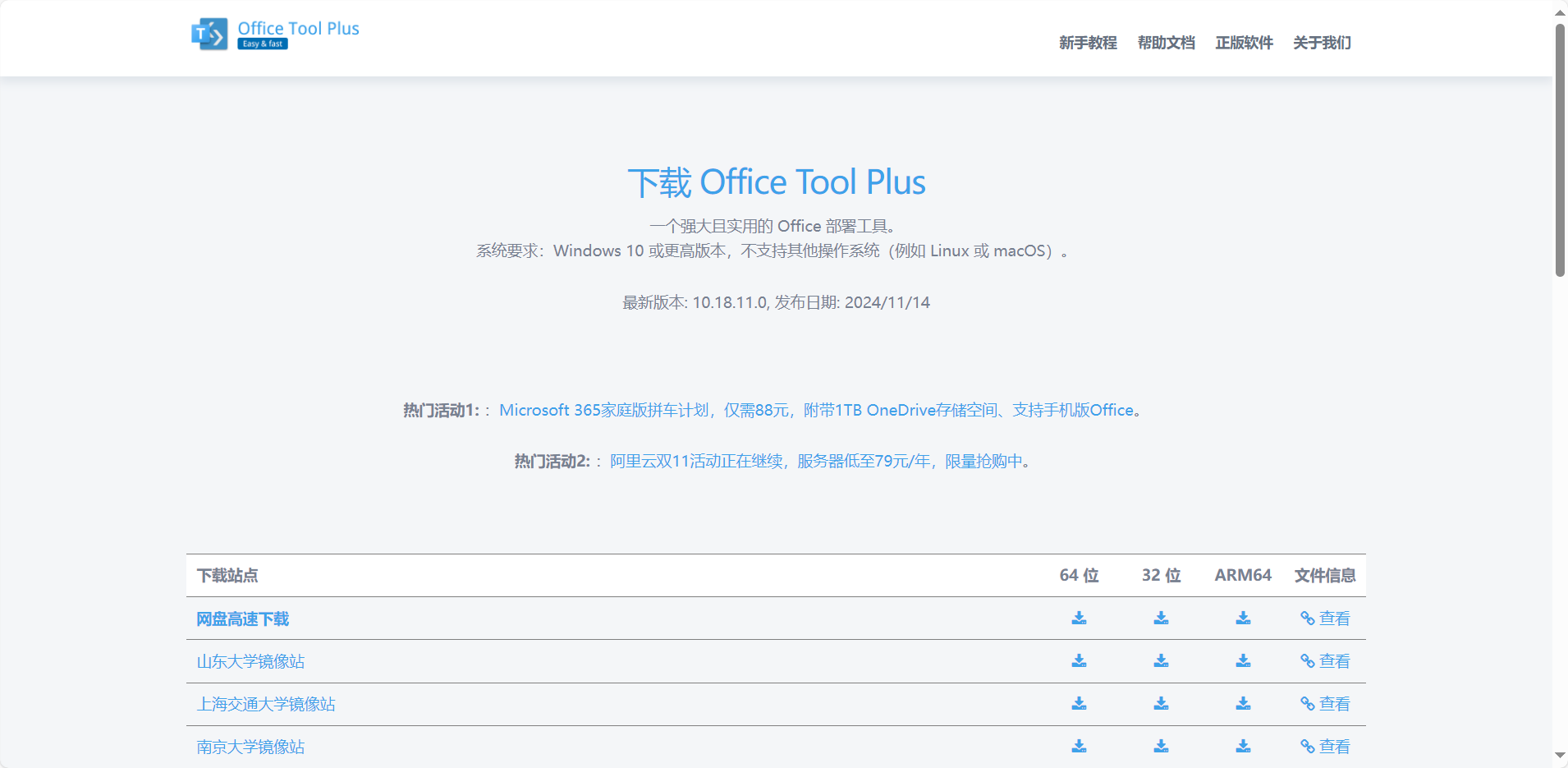
Task: Open the 山东大学镜像站 link
Action: 250,661
